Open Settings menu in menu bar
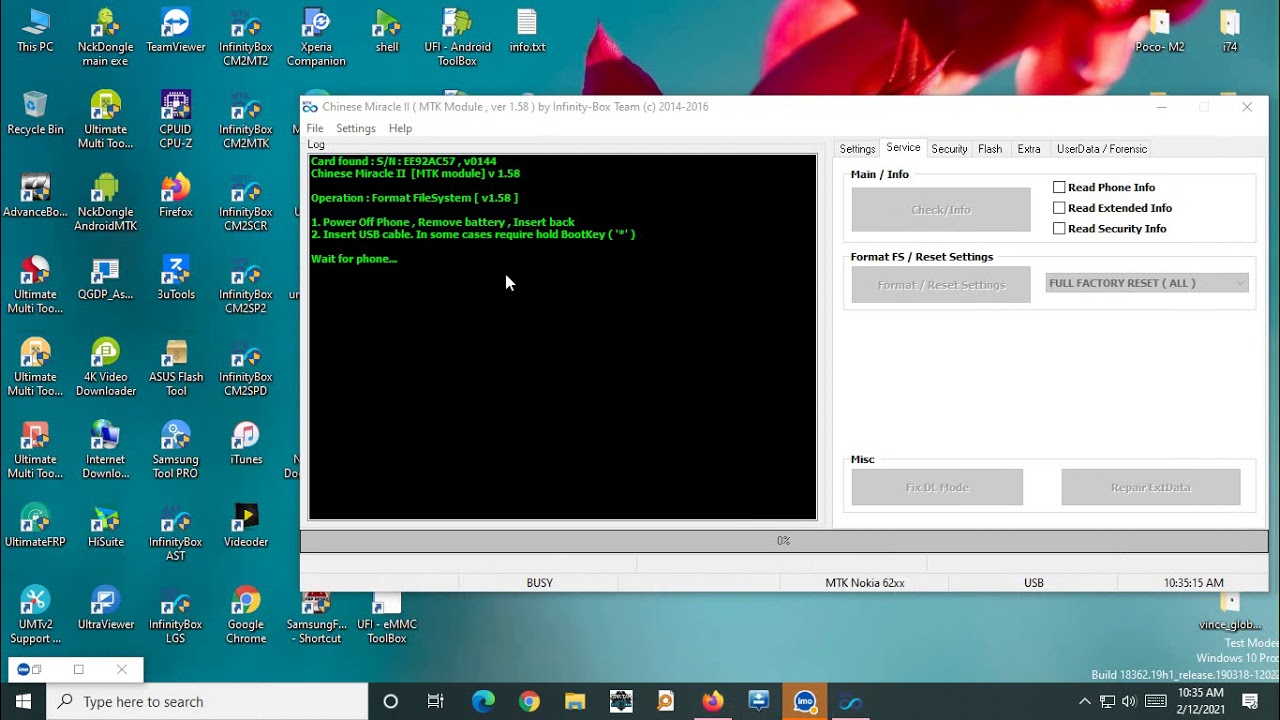The width and height of the screenshot is (1280, 720). point(356,128)
